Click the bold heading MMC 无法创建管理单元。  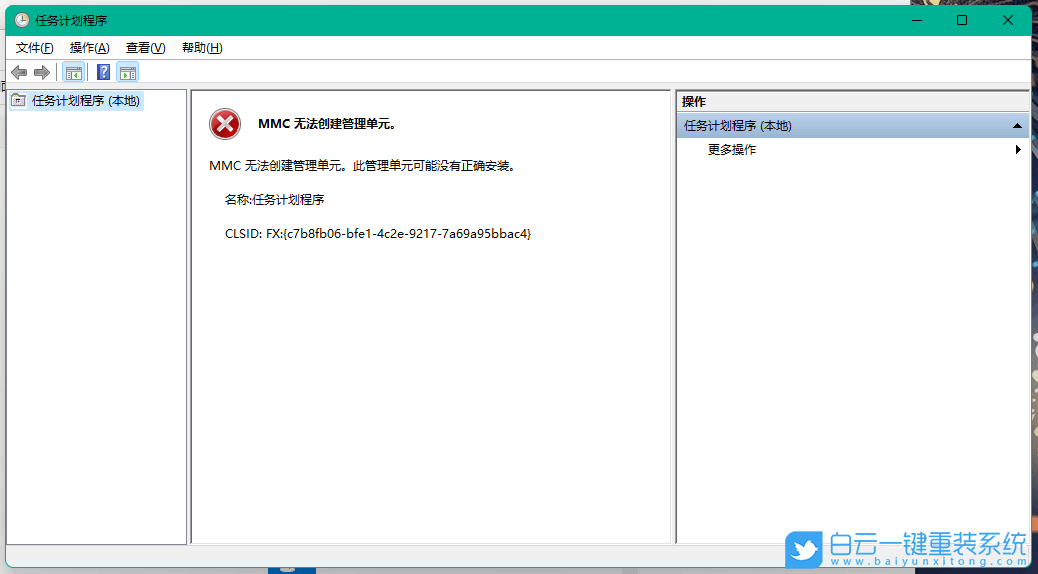pos(327,124)
